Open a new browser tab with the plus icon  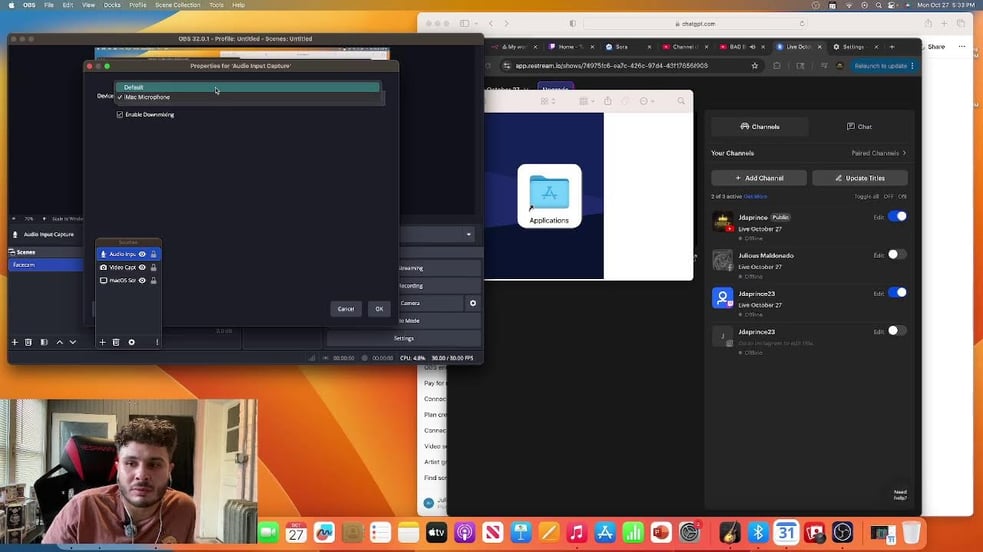click(x=891, y=47)
